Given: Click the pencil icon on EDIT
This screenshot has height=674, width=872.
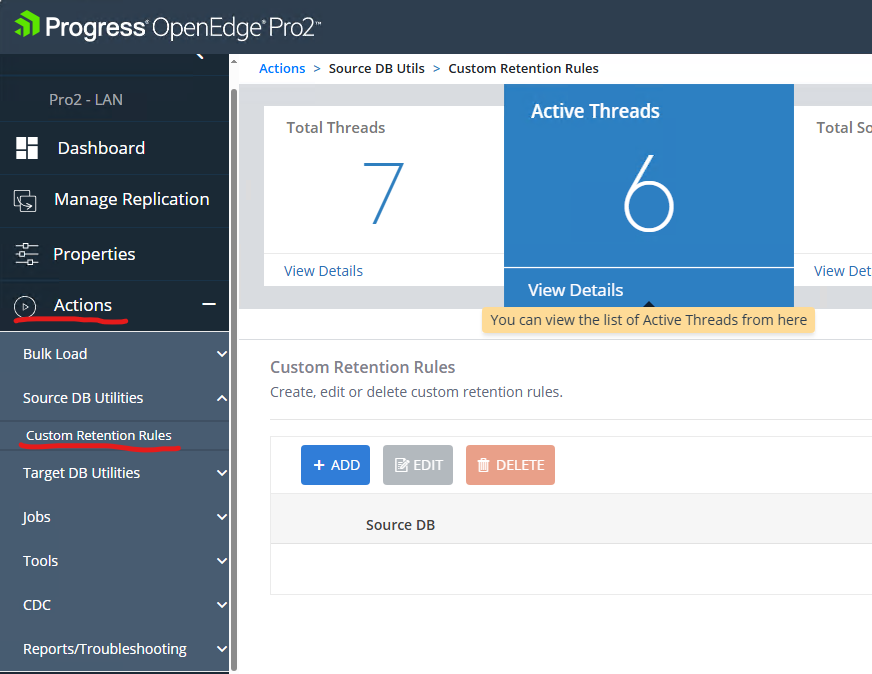Looking at the screenshot, I should pos(402,465).
